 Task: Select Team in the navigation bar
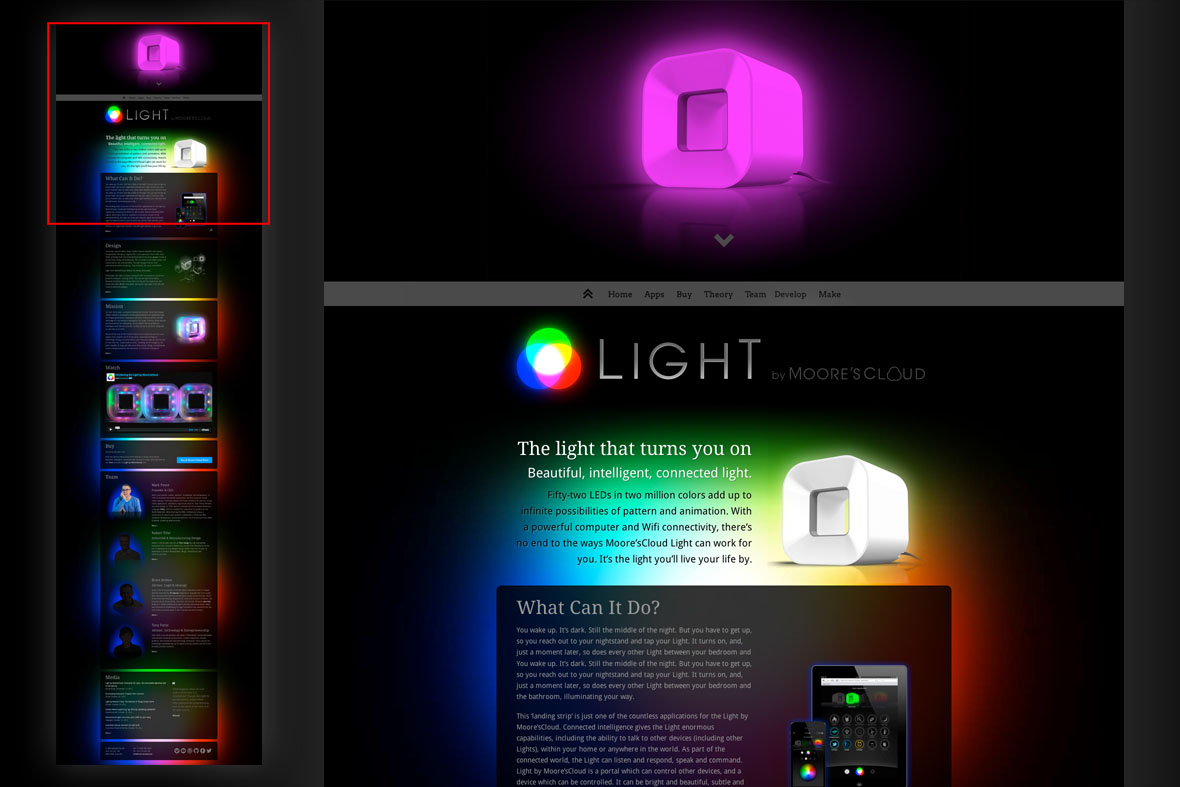(x=755, y=294)
